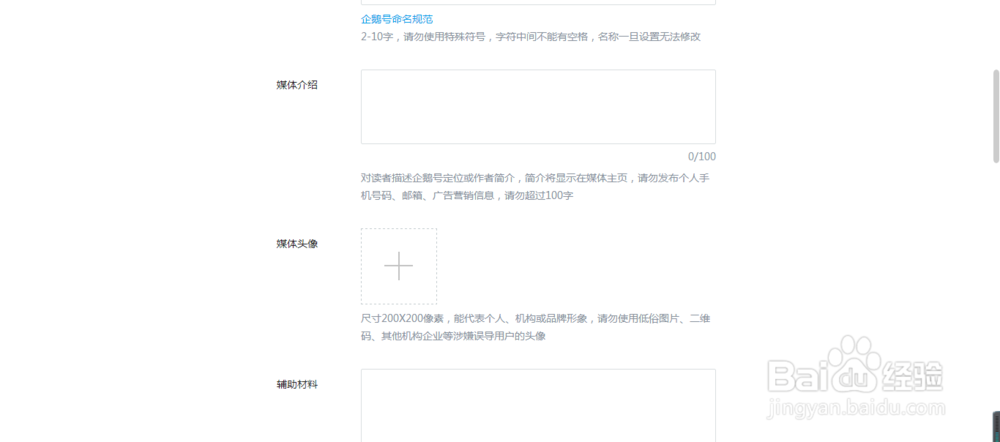Select the 媒体介绍 field label
This screenshot has width=1000, height=442.
pos(297,85)
